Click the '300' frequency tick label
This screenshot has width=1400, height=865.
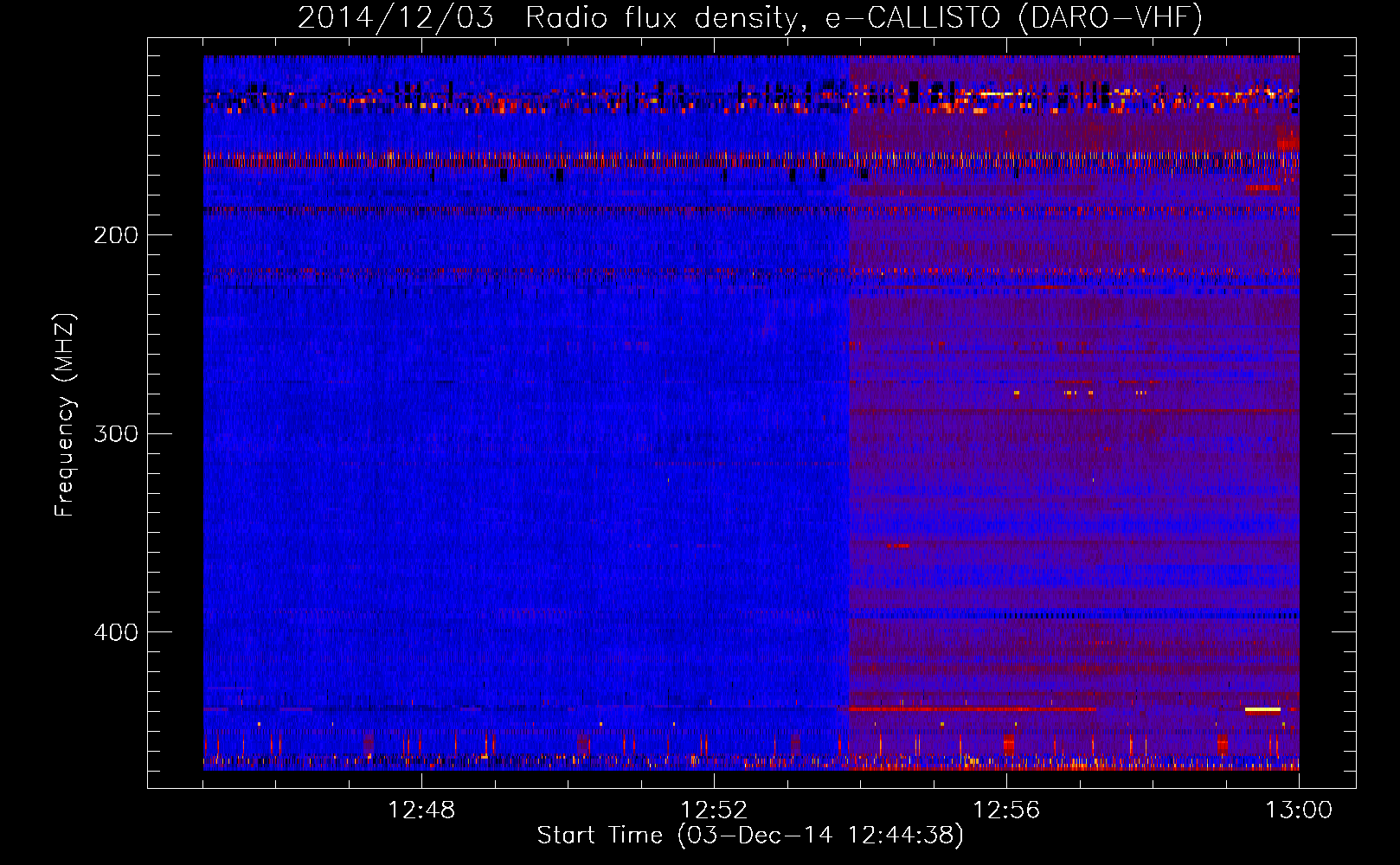[x=116, y=433]
